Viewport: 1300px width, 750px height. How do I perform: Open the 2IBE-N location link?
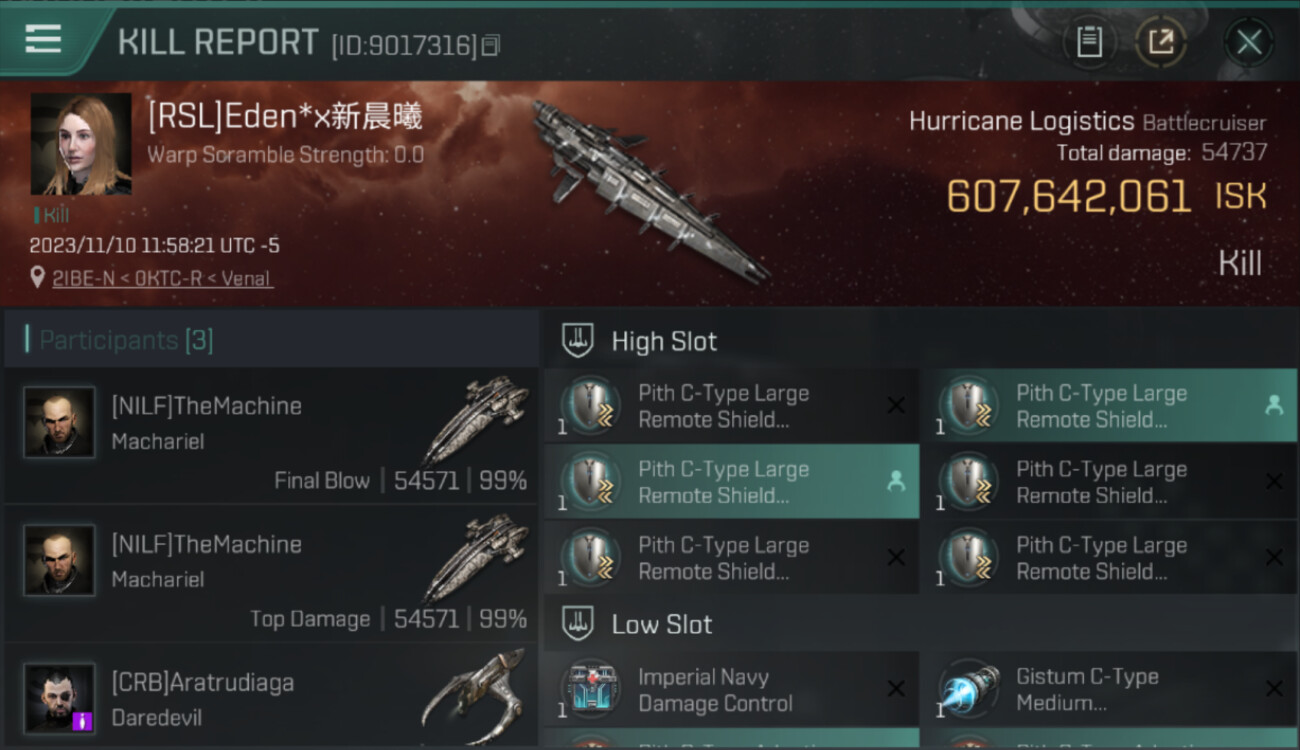tap(162, 279)
